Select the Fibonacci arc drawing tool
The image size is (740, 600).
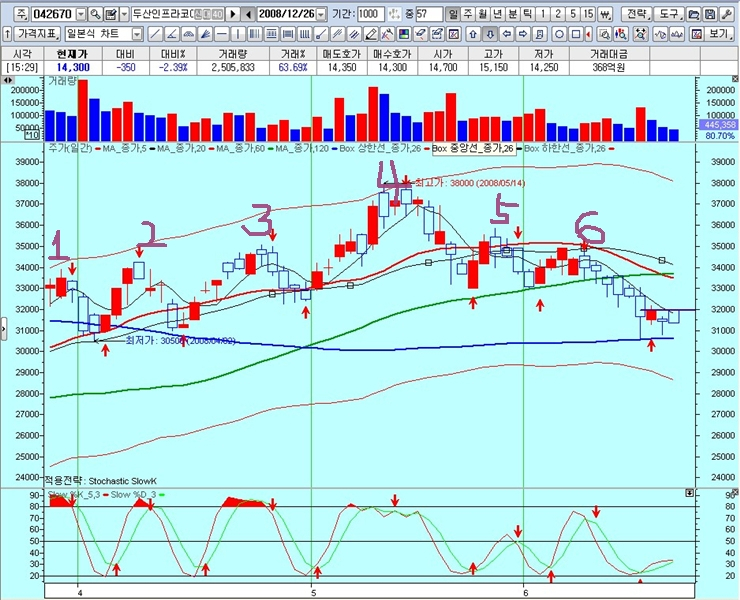(189, 34)
